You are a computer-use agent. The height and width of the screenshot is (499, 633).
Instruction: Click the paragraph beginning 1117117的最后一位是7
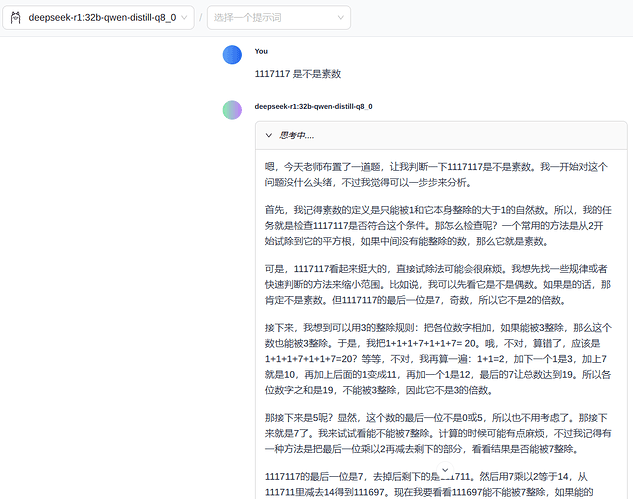429,484
